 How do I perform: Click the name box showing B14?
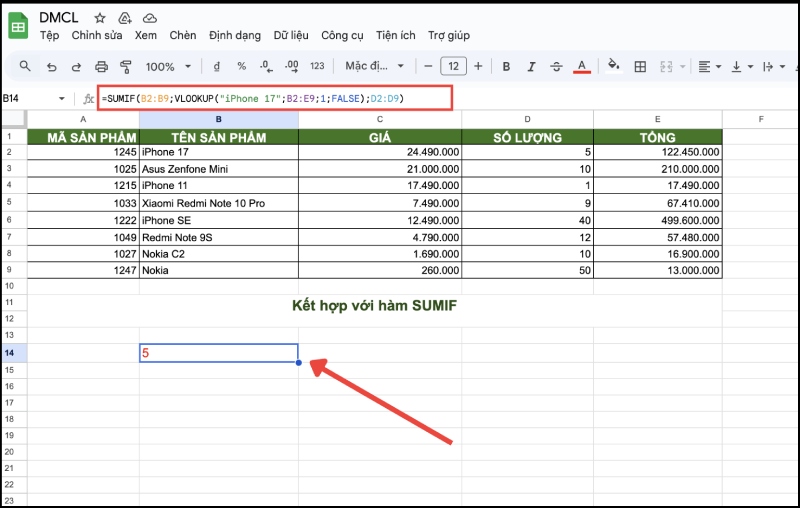28,98
